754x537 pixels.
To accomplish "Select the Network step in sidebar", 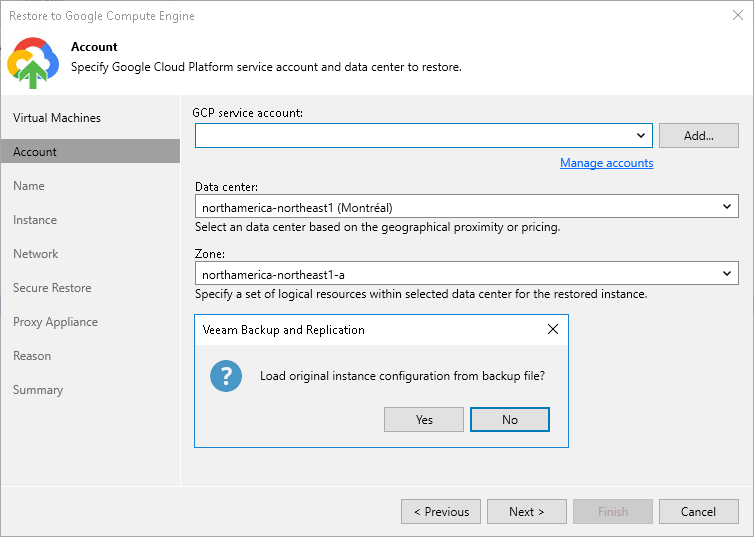I will (x=36, y=254).
